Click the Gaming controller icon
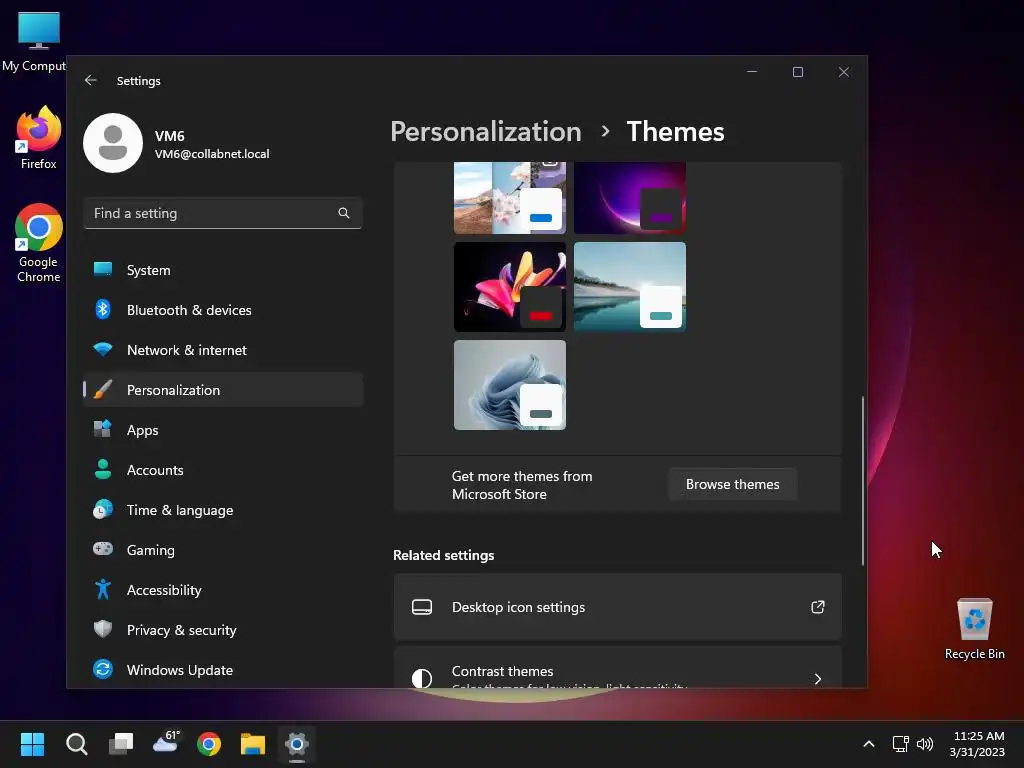Screen dimensions: 1024x768 click(x=103, y=549)
